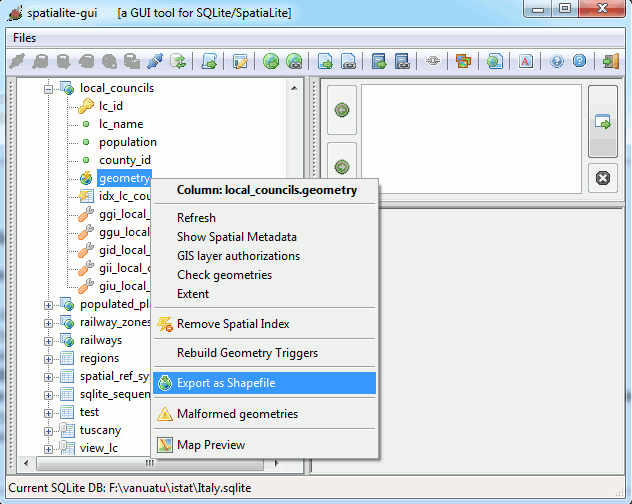Expand the tuscany table node
This screenshot has height=504, width=632.
pos(48,431)
